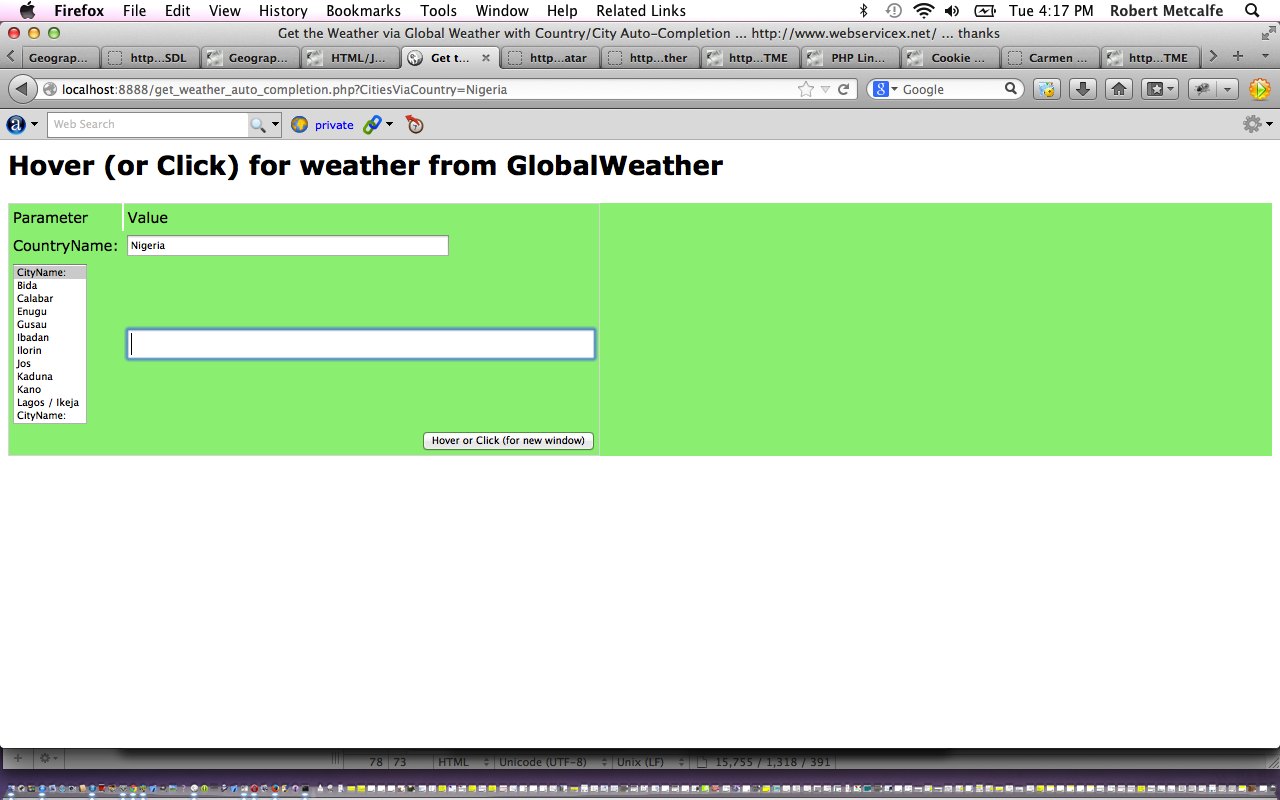Select Enugu in the city list
This screenshot has height=800, width=1280.
click(50, 312)
